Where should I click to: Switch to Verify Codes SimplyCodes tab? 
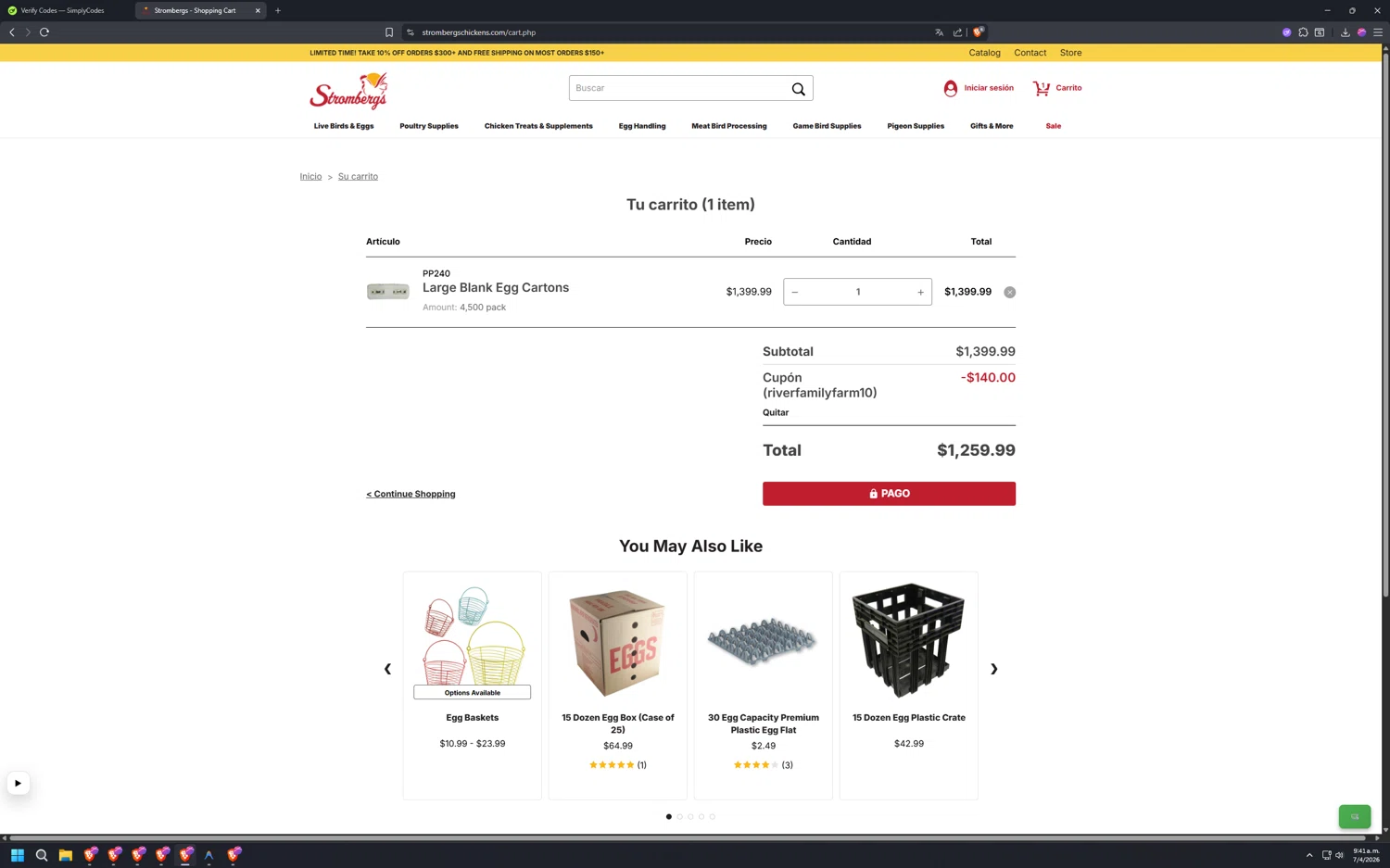click(x=63, y=10)
